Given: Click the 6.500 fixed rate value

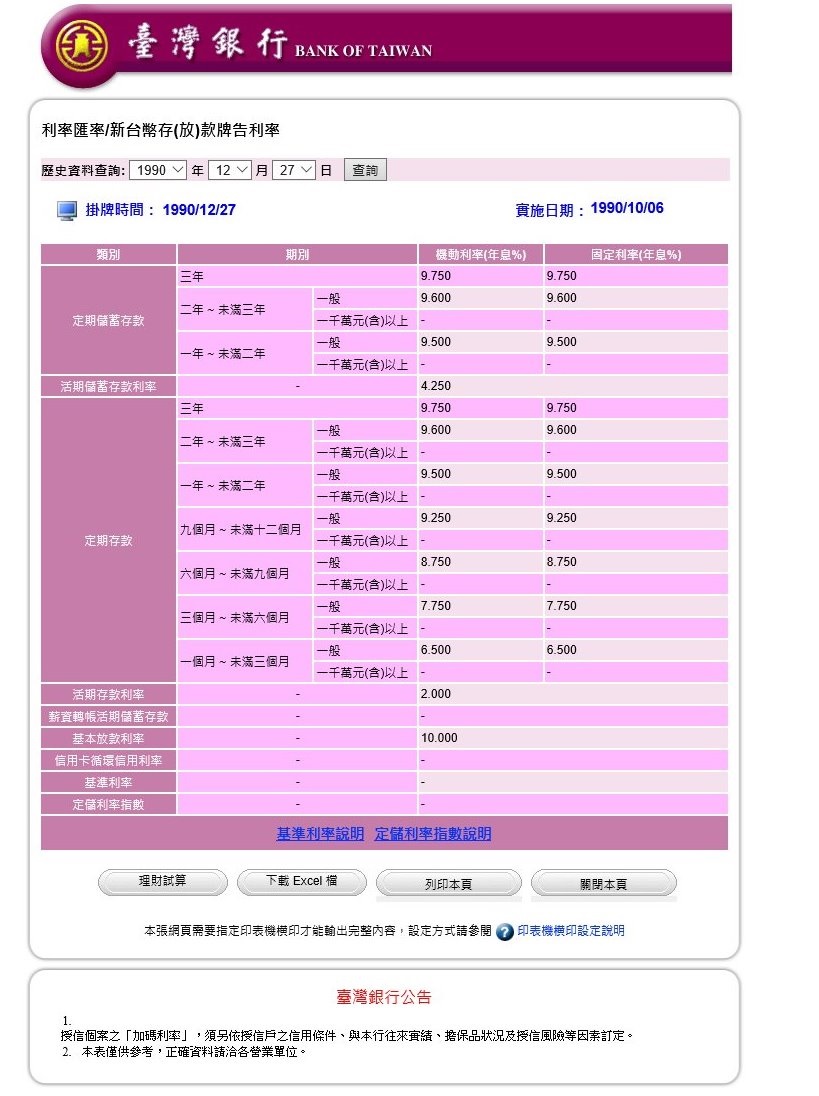Looking at the screenshot, I should tap(562, 650).
